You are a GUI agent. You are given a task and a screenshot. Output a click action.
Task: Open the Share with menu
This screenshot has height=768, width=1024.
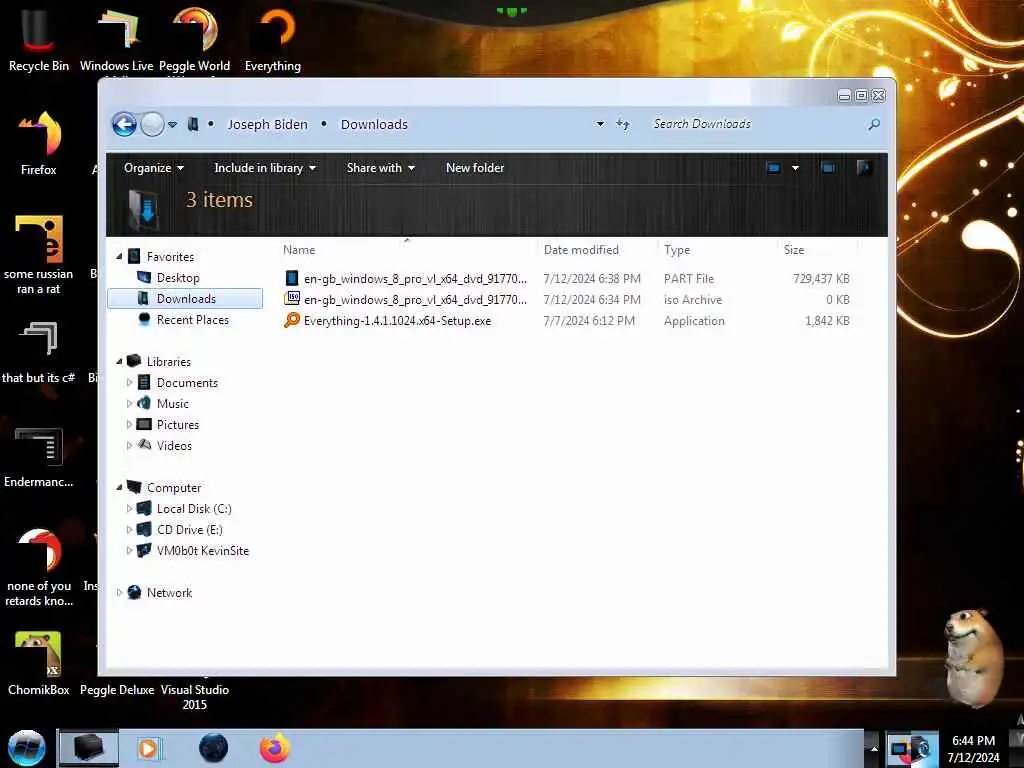coord(381,168)
